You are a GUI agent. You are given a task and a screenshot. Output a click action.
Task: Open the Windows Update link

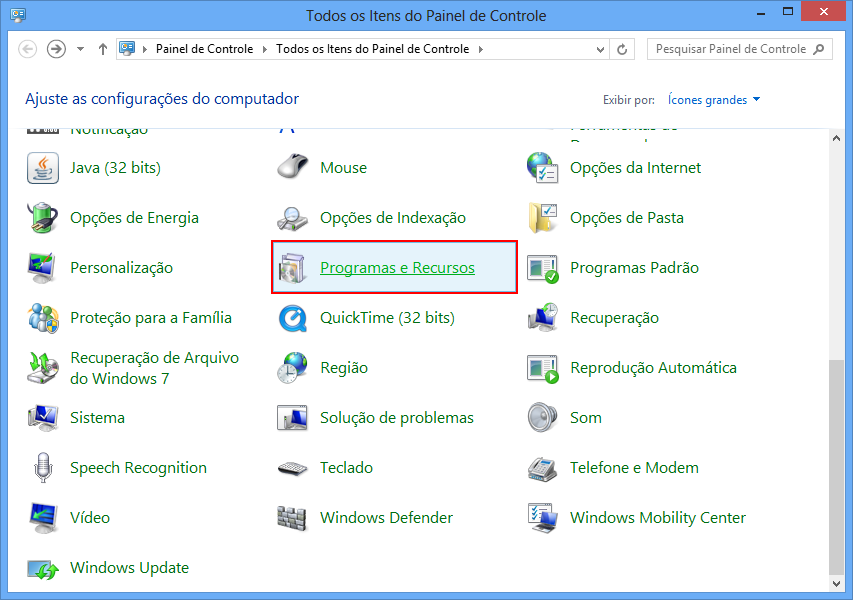(129, 568)
